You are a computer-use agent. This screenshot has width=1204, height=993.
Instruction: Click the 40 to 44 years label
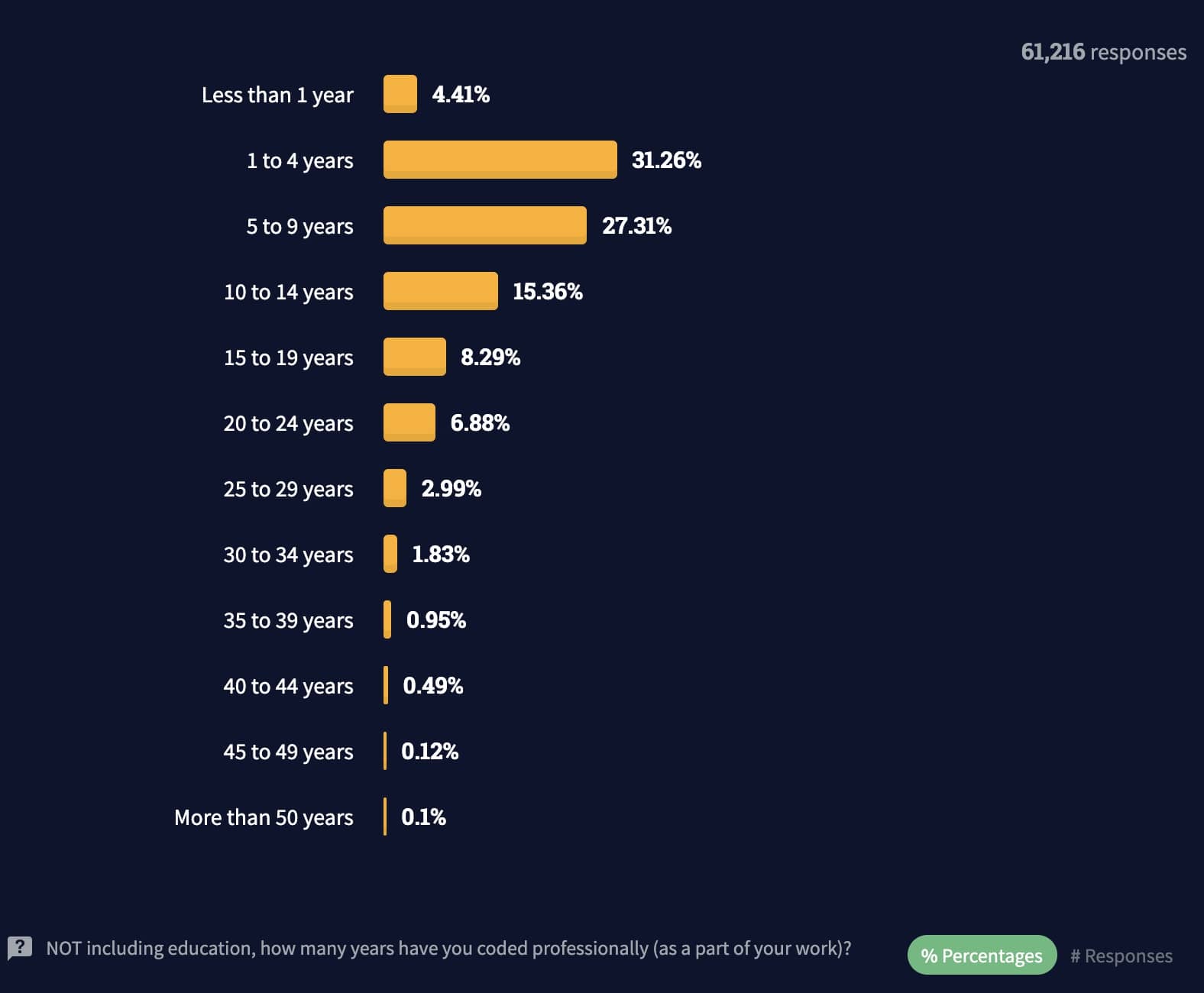(288, 686)
